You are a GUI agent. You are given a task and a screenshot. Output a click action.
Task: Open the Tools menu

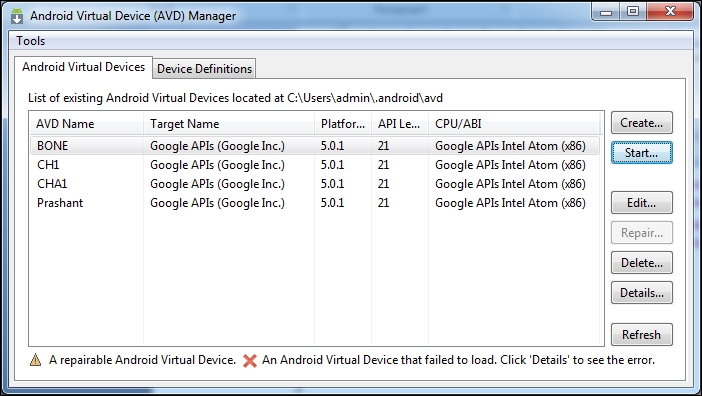[30, 41]
